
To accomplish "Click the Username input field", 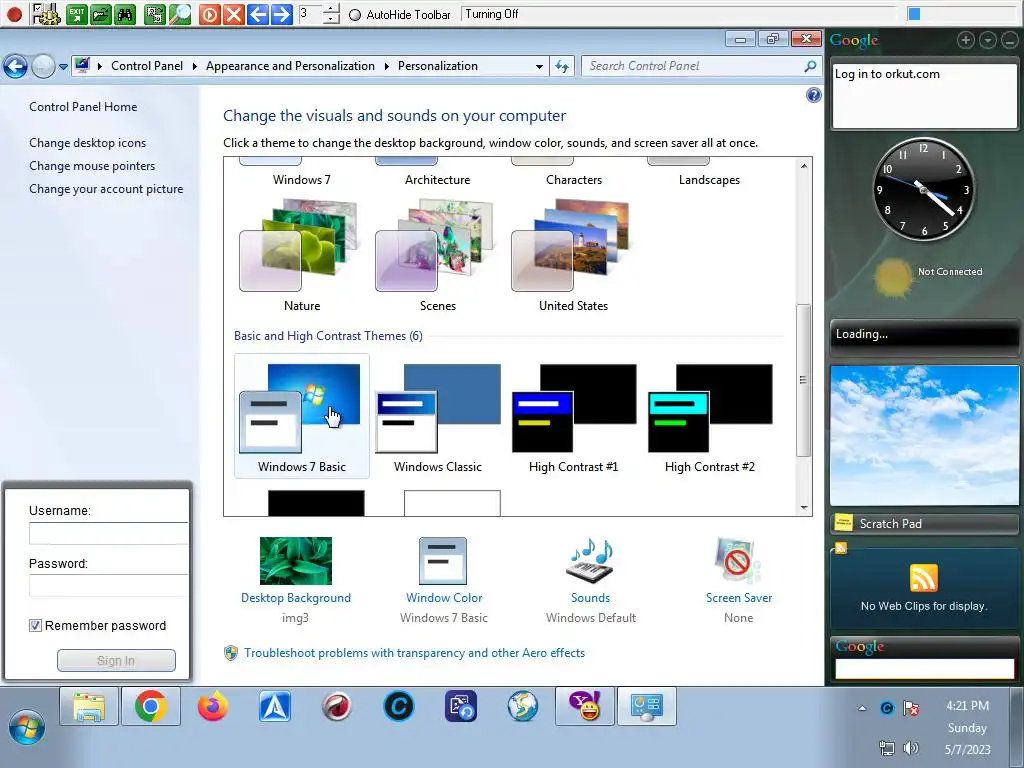I will tap(108, 534).
